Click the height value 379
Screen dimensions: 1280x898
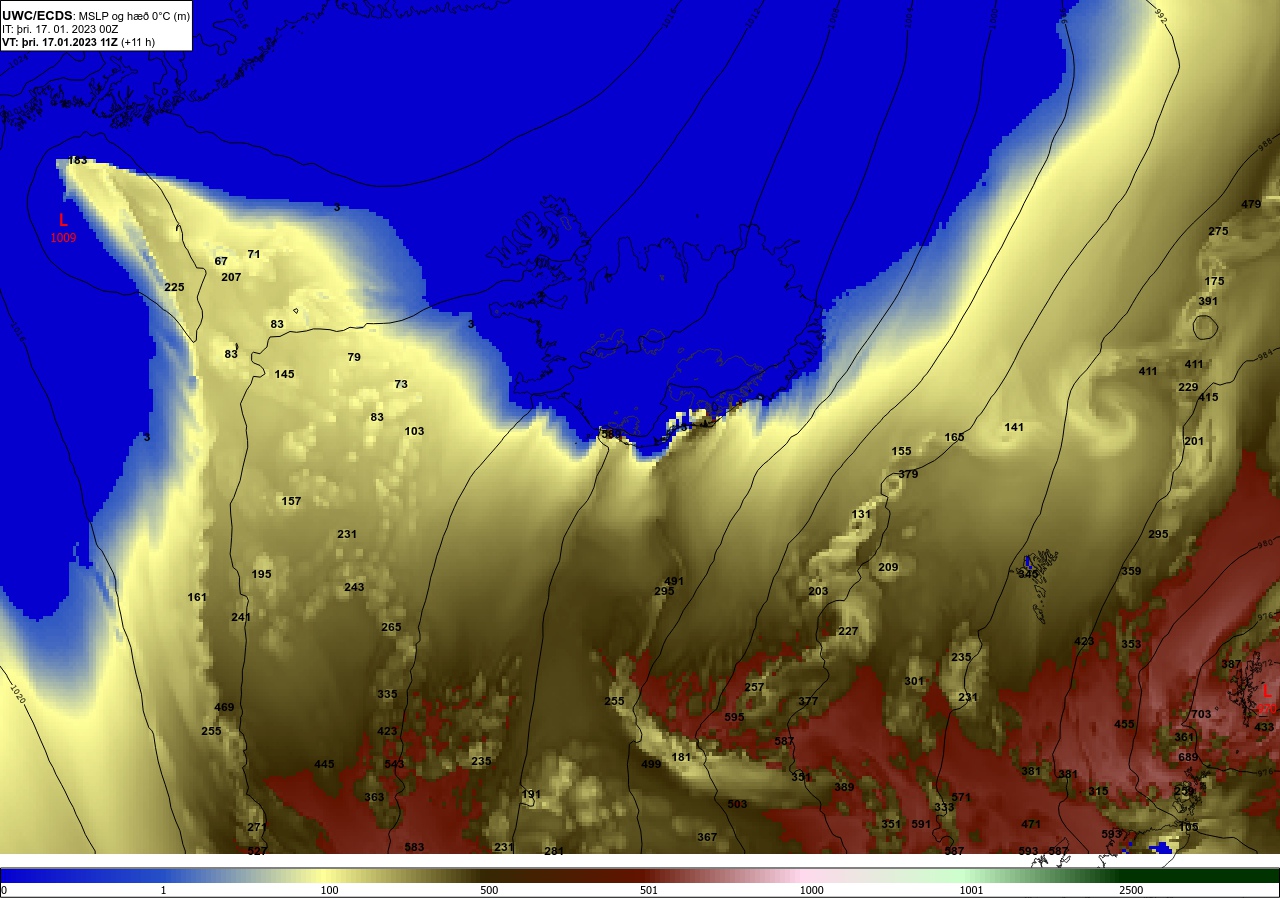tap(908, 475)
